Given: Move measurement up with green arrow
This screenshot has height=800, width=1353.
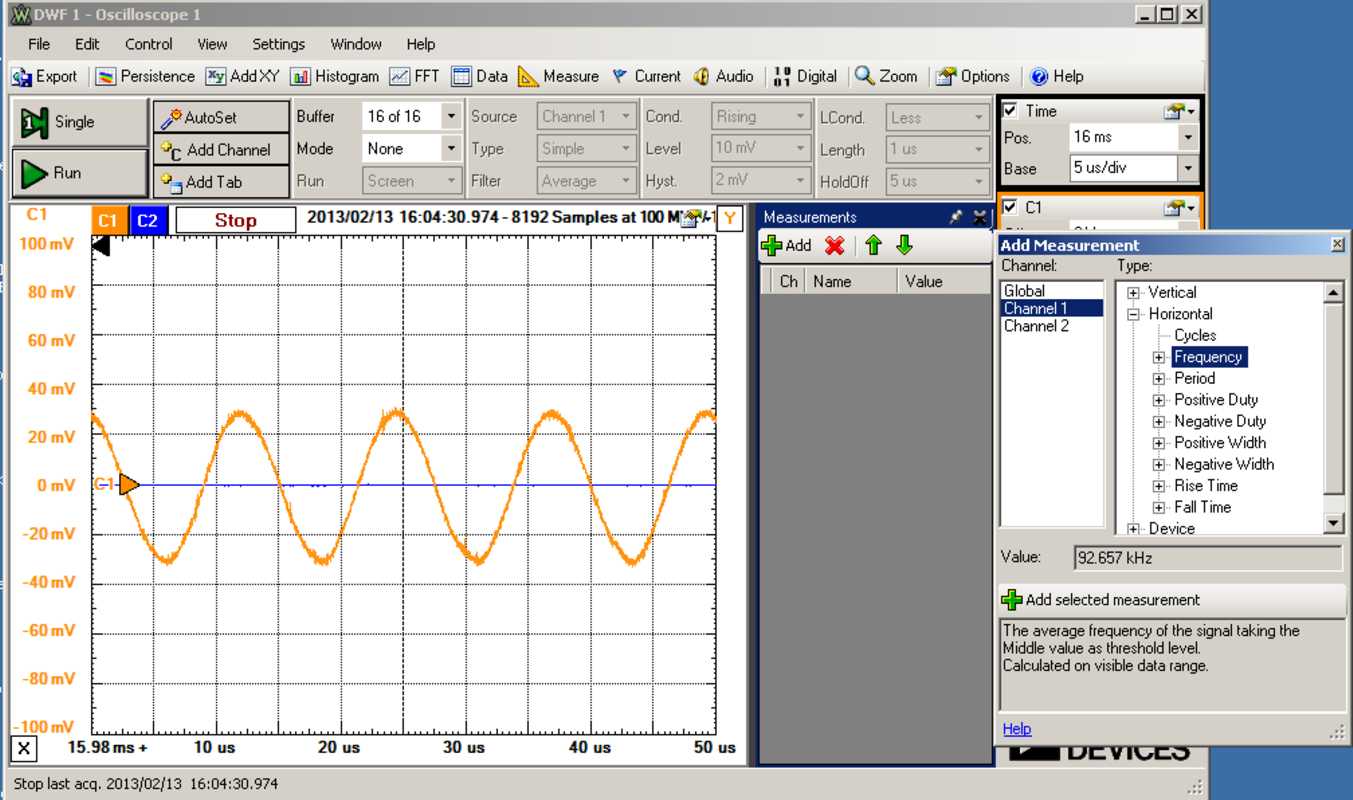Looking at the screenshot, I should (873, 246).
